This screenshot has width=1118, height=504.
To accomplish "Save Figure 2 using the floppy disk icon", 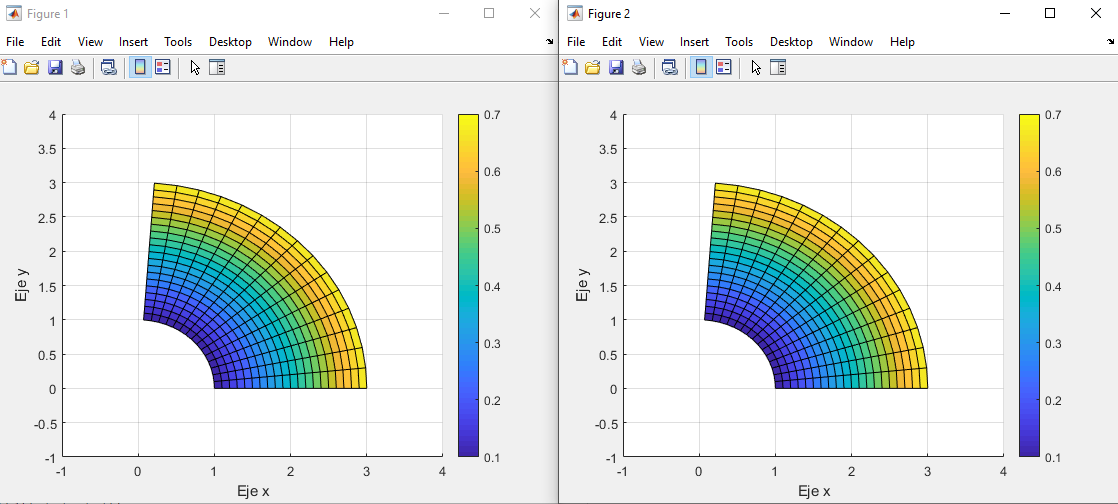I will coord(616,67).
